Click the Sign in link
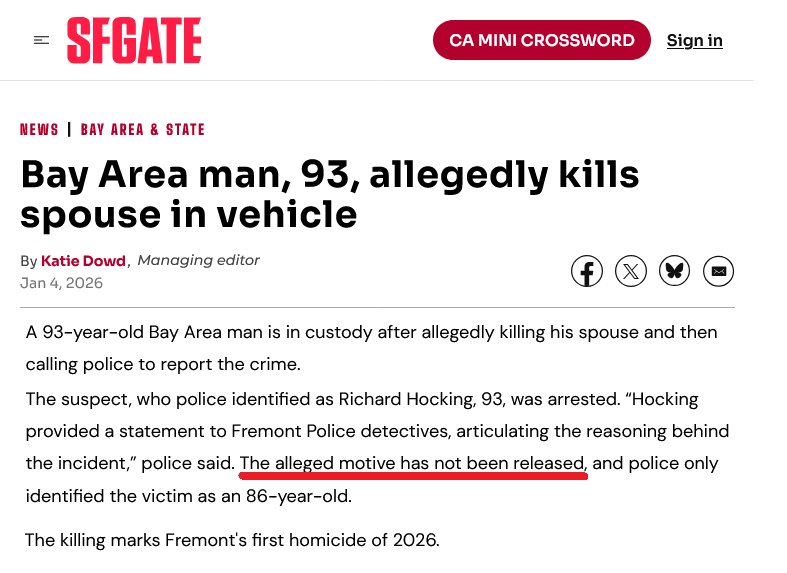Image resolution: width=787 pixels, height=573 pixels. (694, 40)
